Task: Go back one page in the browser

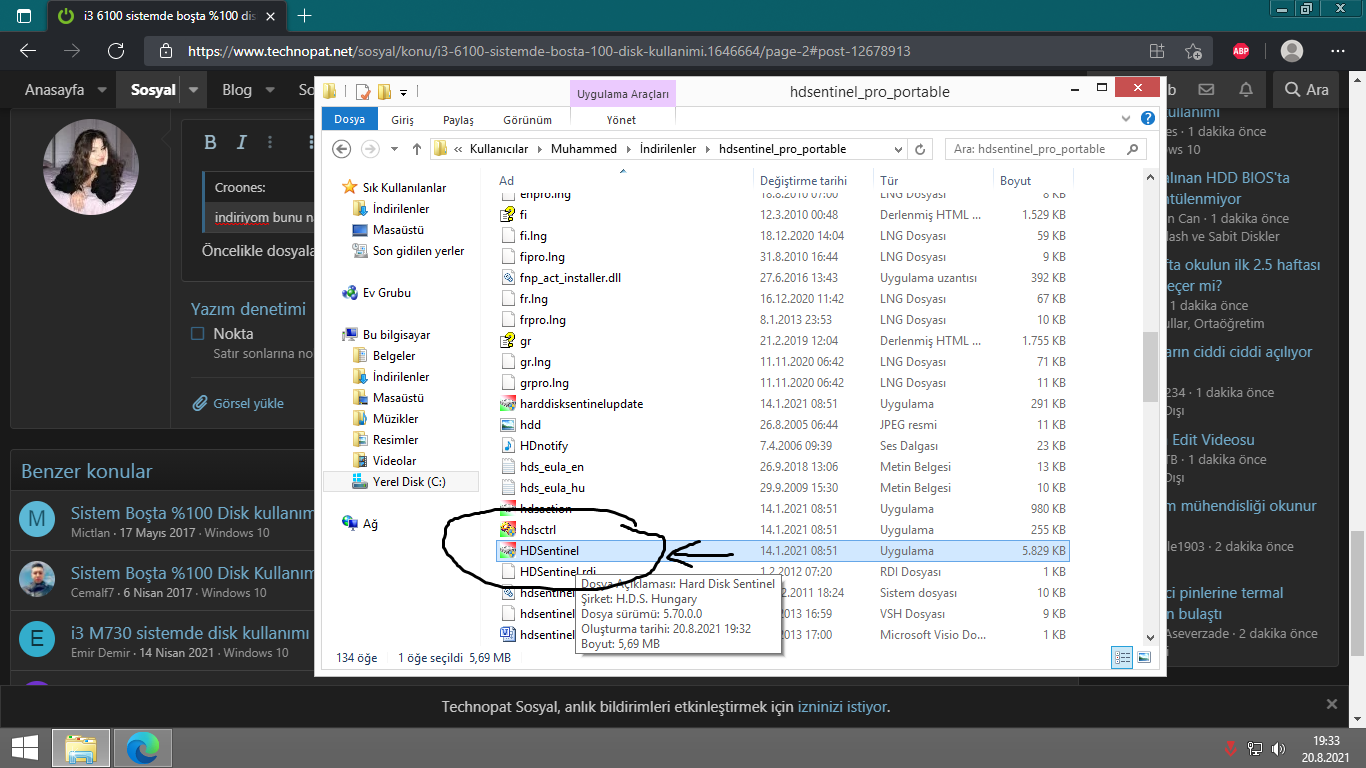Action: [28, 51]
